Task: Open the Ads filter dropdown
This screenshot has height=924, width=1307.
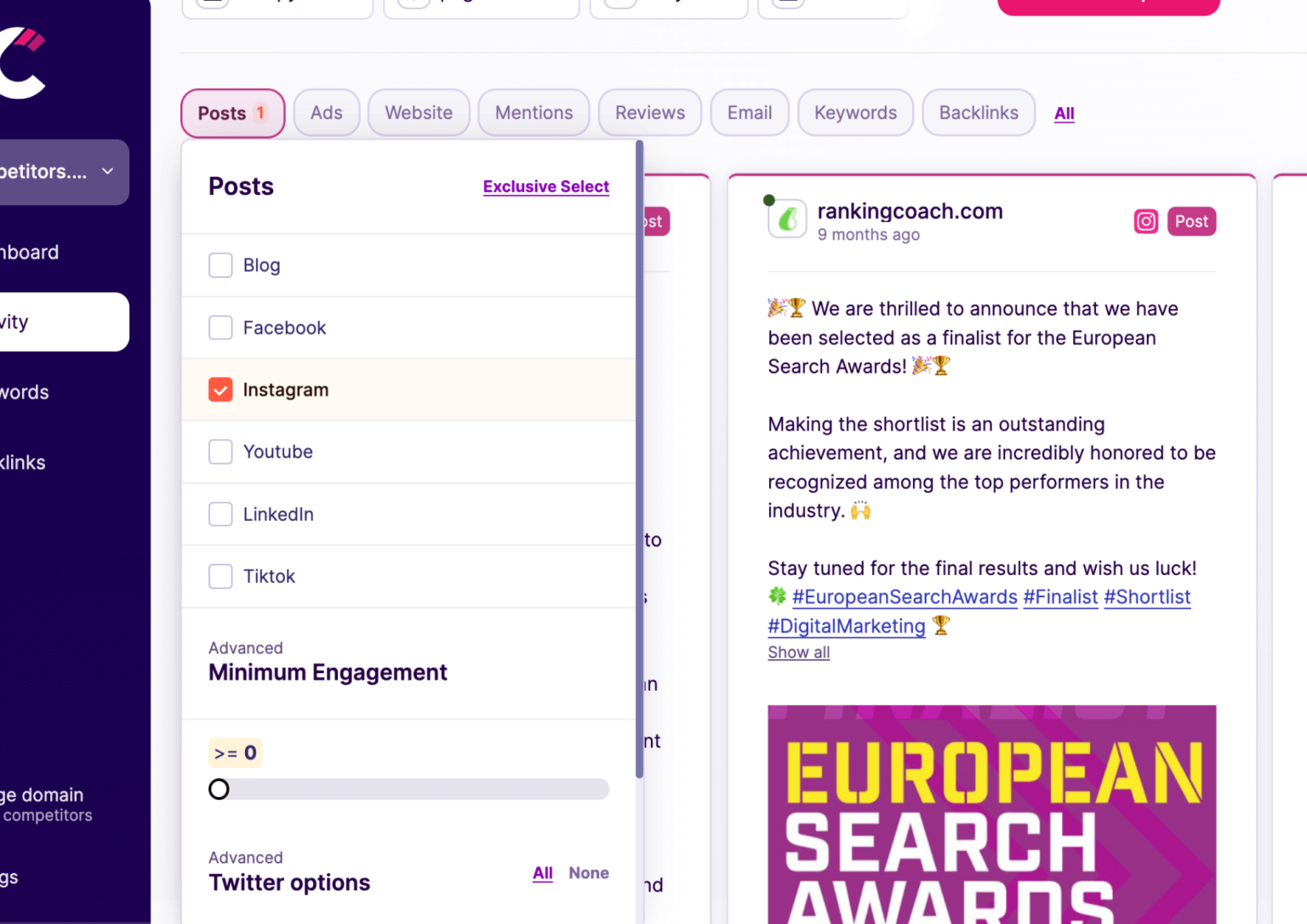Action: point(326,113)
